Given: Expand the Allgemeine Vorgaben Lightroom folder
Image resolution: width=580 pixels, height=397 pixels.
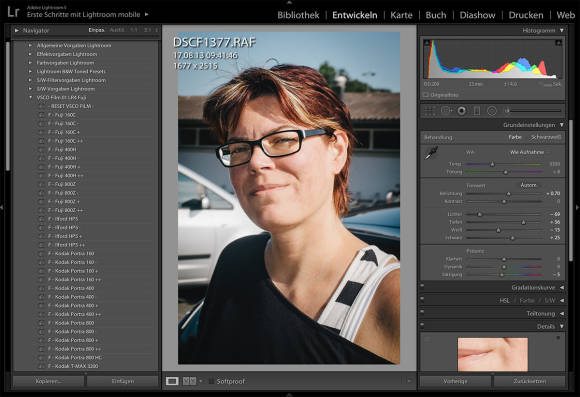Looking at the screenshot, I should coord(30,45).
